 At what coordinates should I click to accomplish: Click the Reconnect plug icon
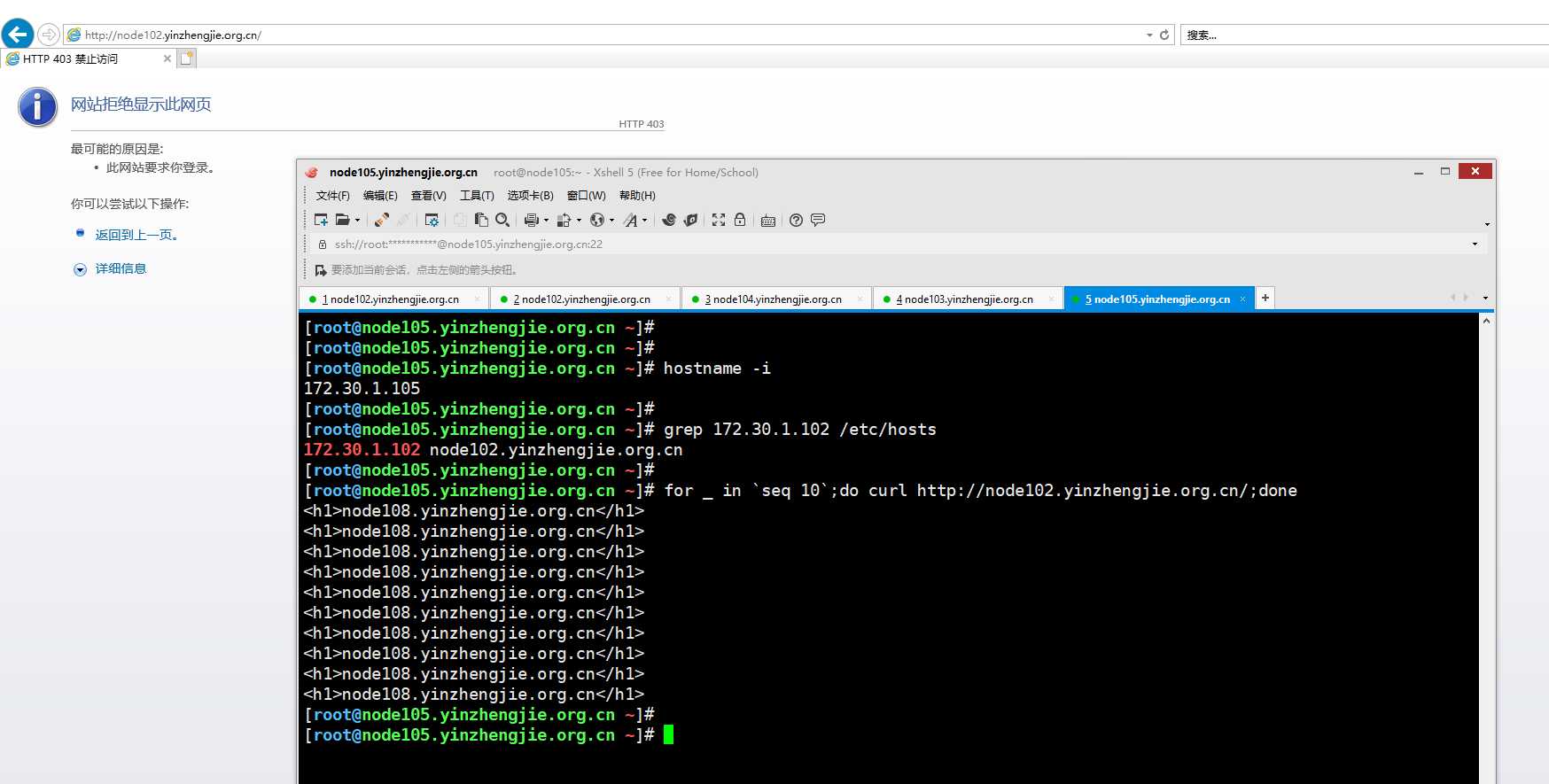pos(381,220)
